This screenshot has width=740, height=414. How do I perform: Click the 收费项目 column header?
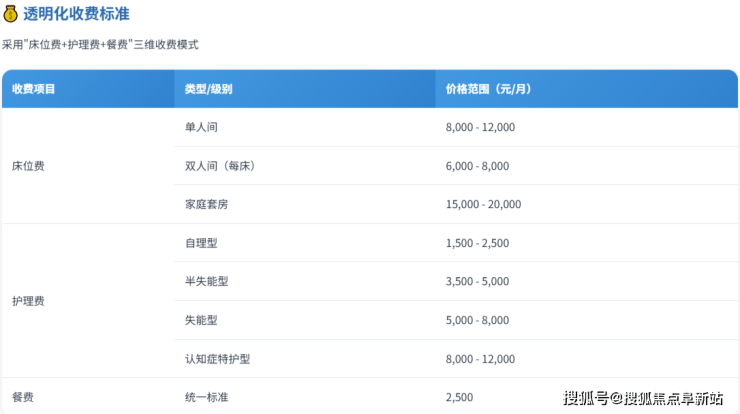pos(33,89)
